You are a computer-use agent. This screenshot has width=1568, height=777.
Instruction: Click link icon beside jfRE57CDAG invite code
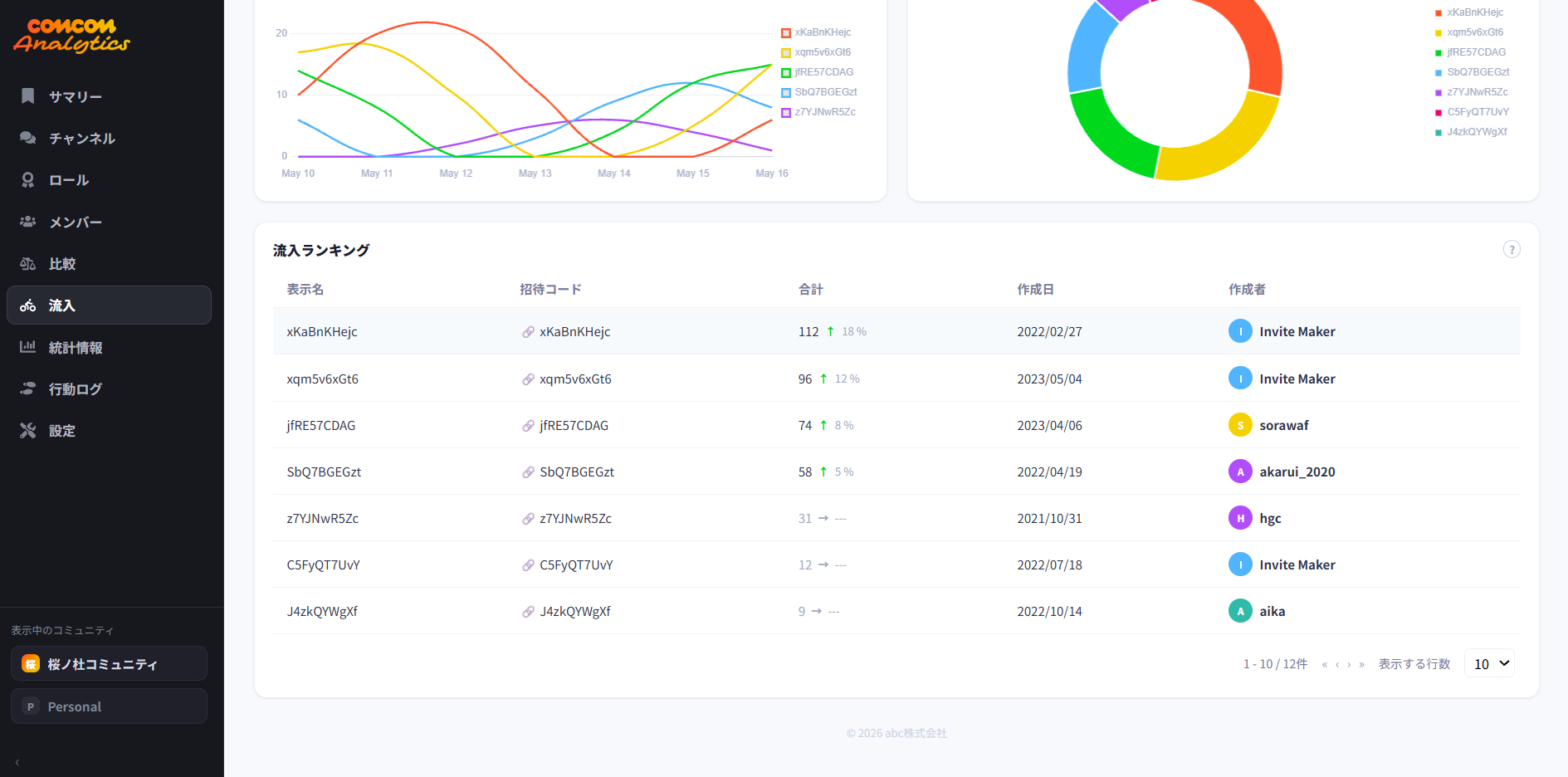coord(528,426)
